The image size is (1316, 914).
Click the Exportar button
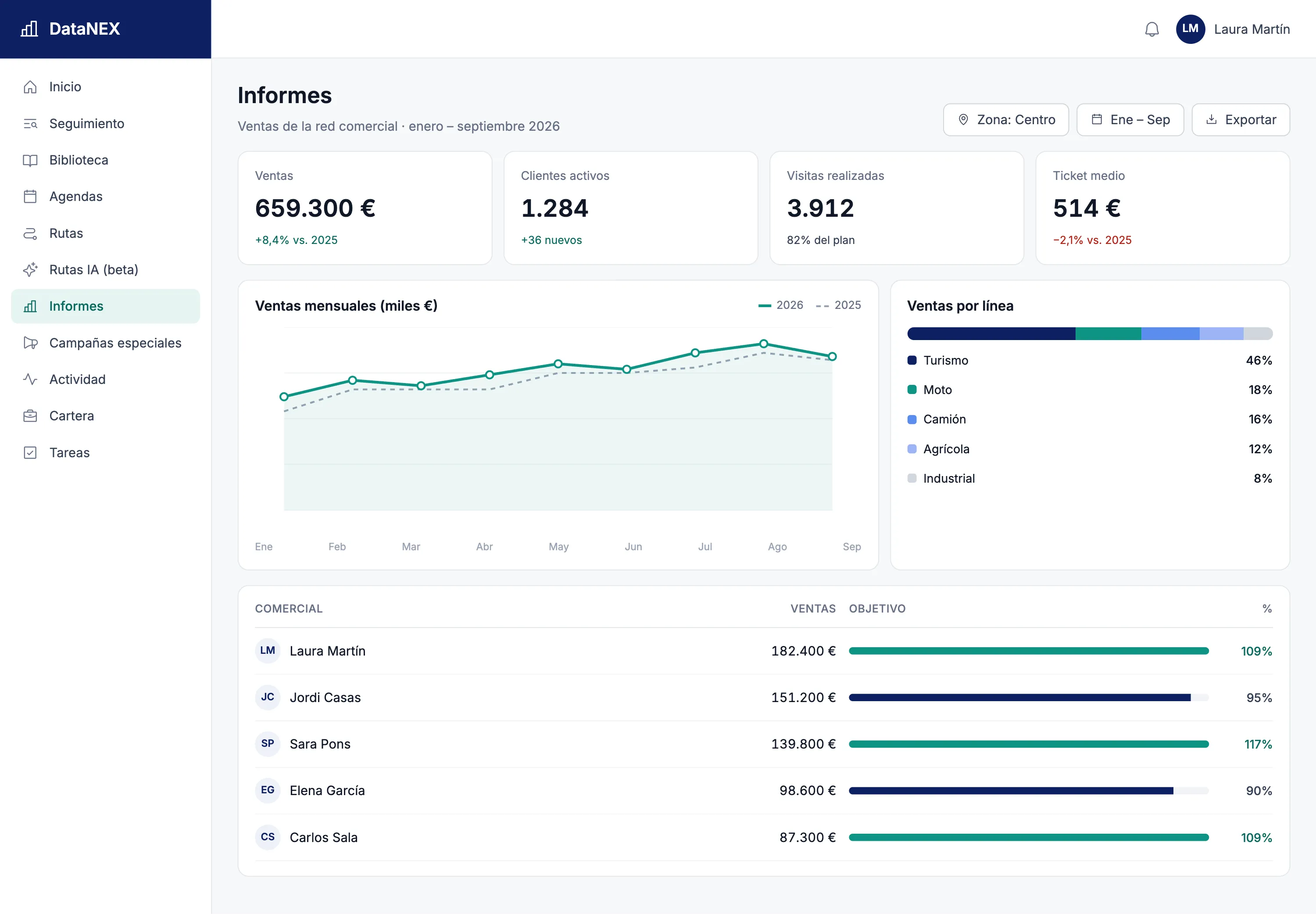[1241, 120]
